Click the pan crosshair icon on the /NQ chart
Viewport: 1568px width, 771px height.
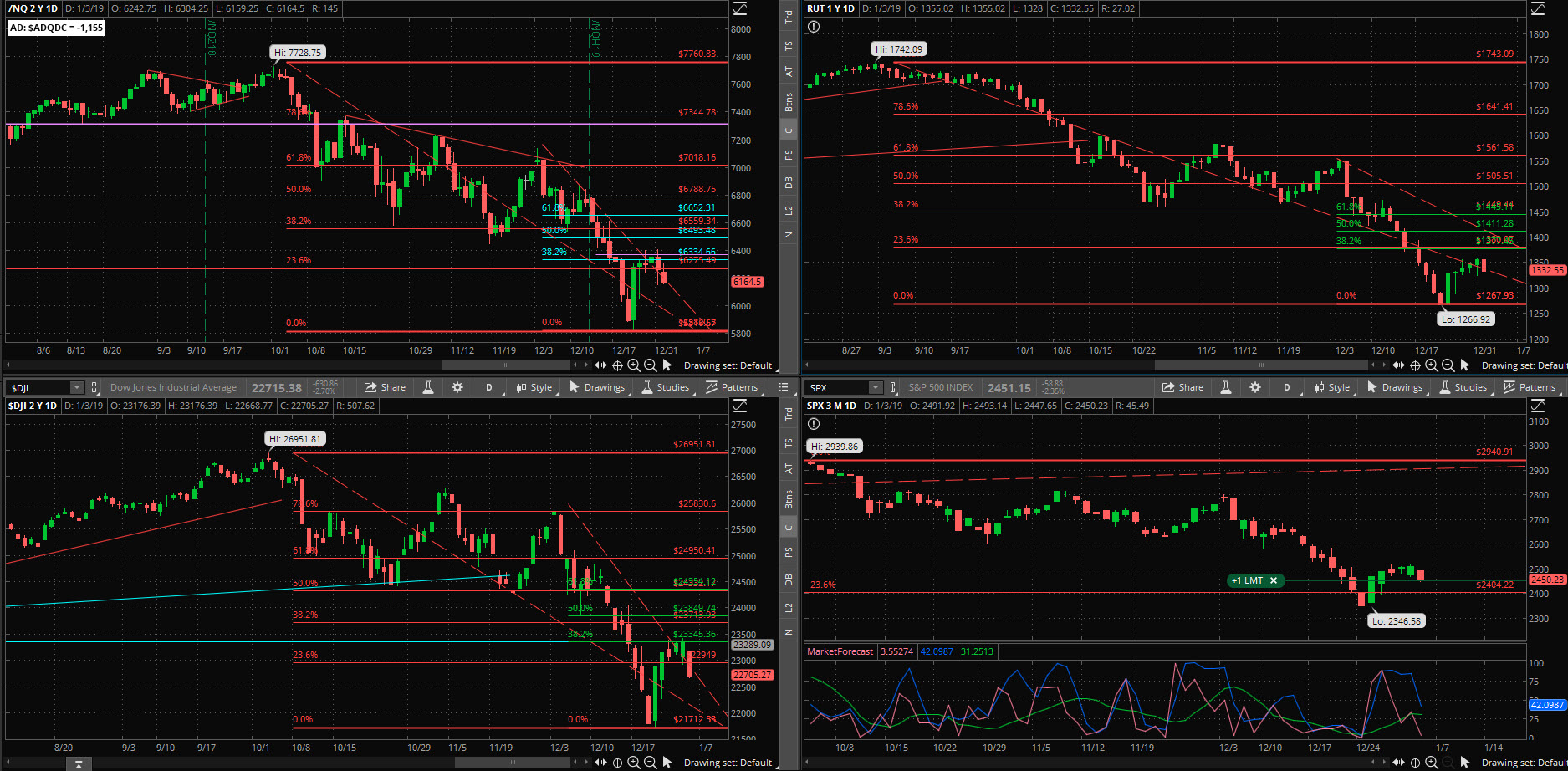(x=617, y=365)
